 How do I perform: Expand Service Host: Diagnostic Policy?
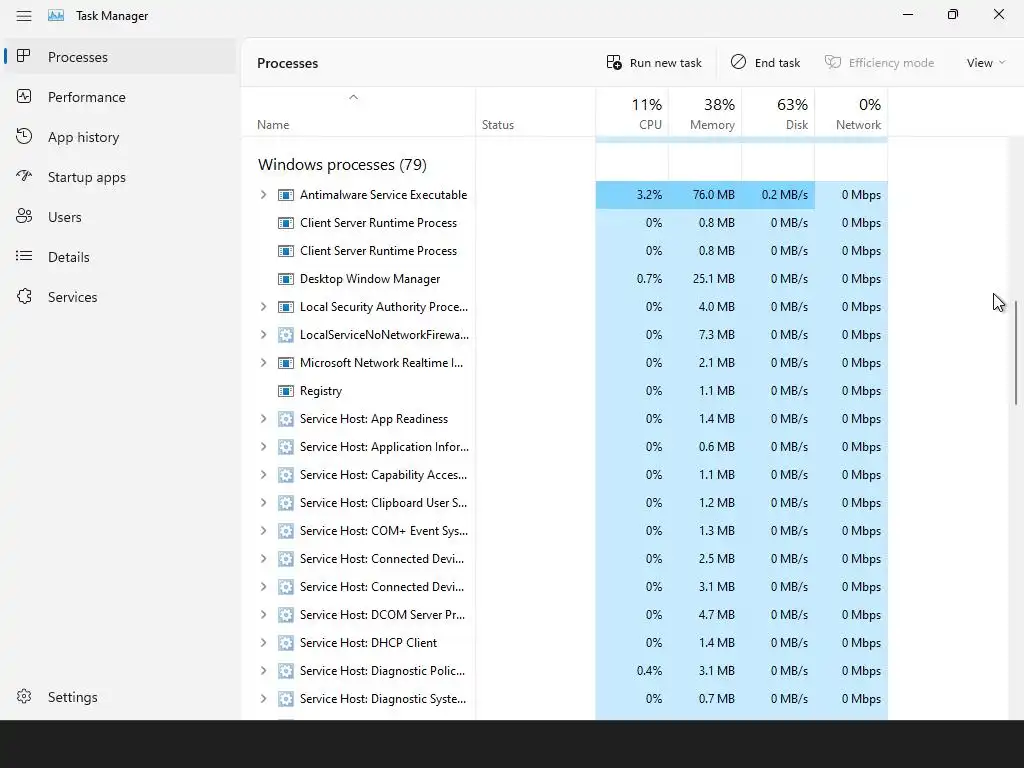263,671
